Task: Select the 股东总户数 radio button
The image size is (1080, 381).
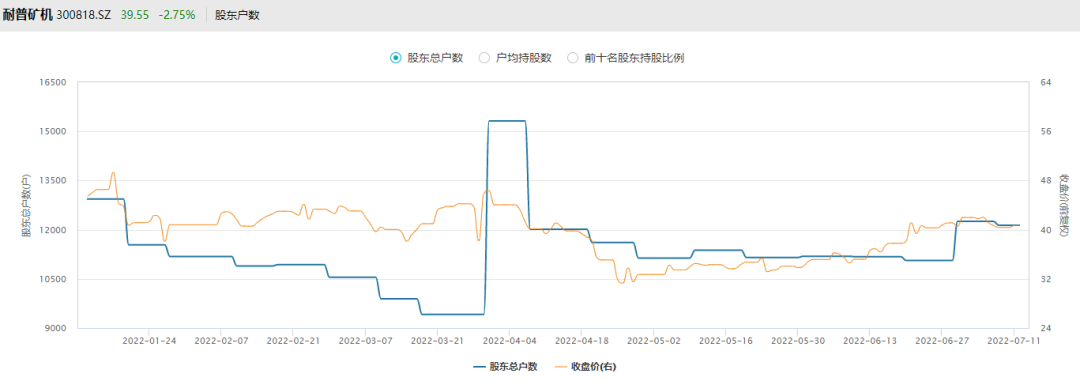Action: [395, 58]
